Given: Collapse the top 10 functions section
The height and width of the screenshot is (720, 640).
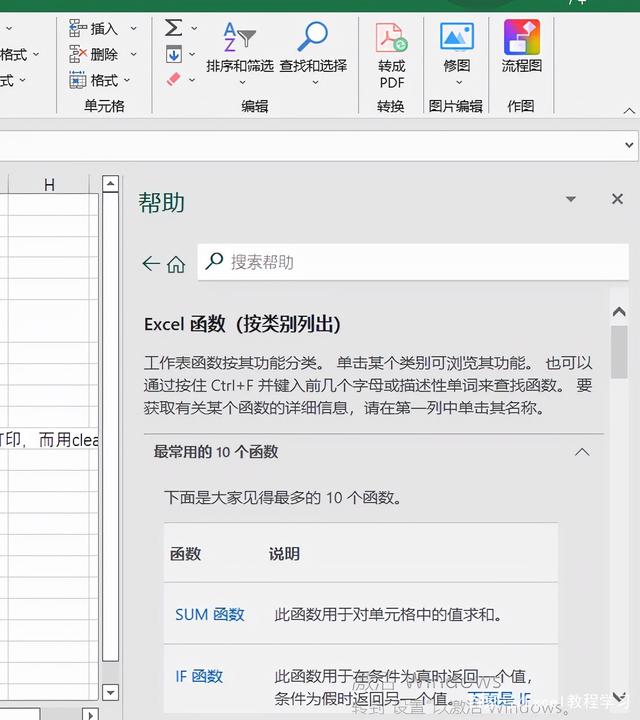Looking at the screenshot, I should pos(582,452).
